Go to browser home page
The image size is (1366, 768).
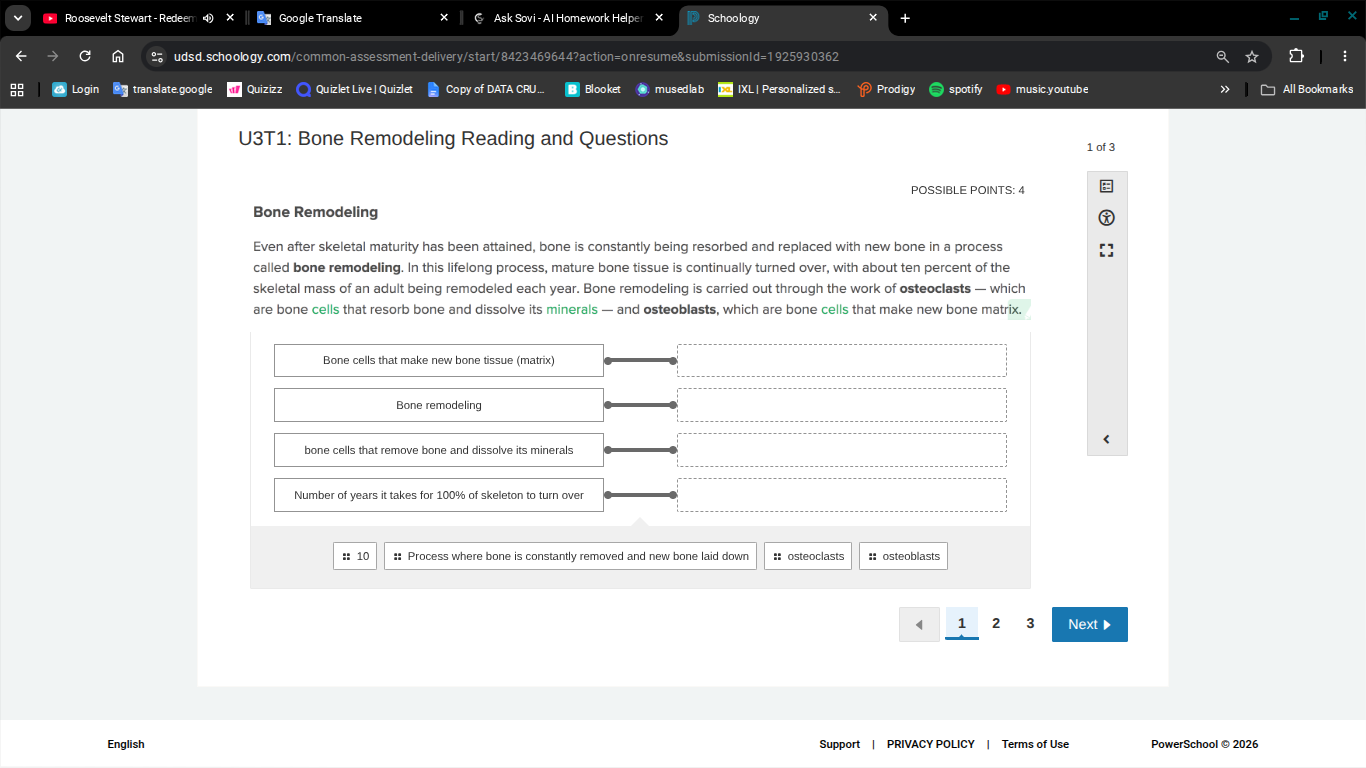pyautogui.click(x=118, y=56)
